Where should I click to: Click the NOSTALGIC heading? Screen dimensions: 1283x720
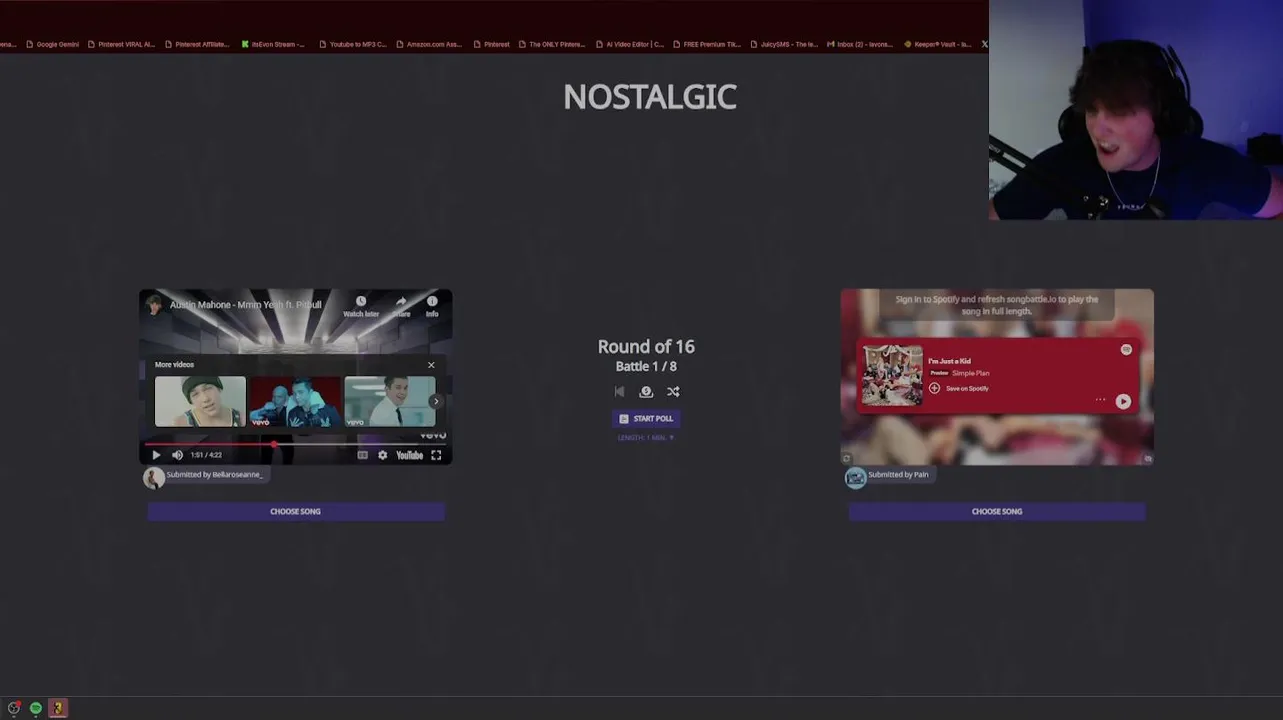coord(650,97)
